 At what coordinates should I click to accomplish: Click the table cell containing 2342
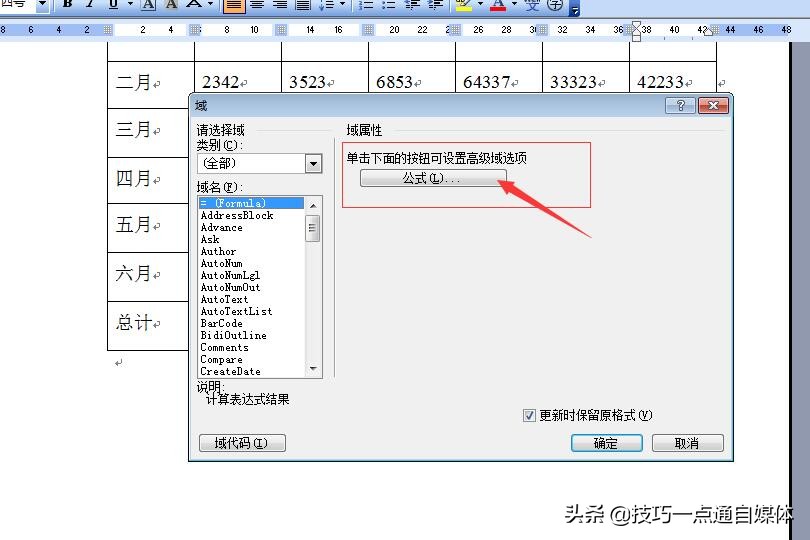(238, 78)
